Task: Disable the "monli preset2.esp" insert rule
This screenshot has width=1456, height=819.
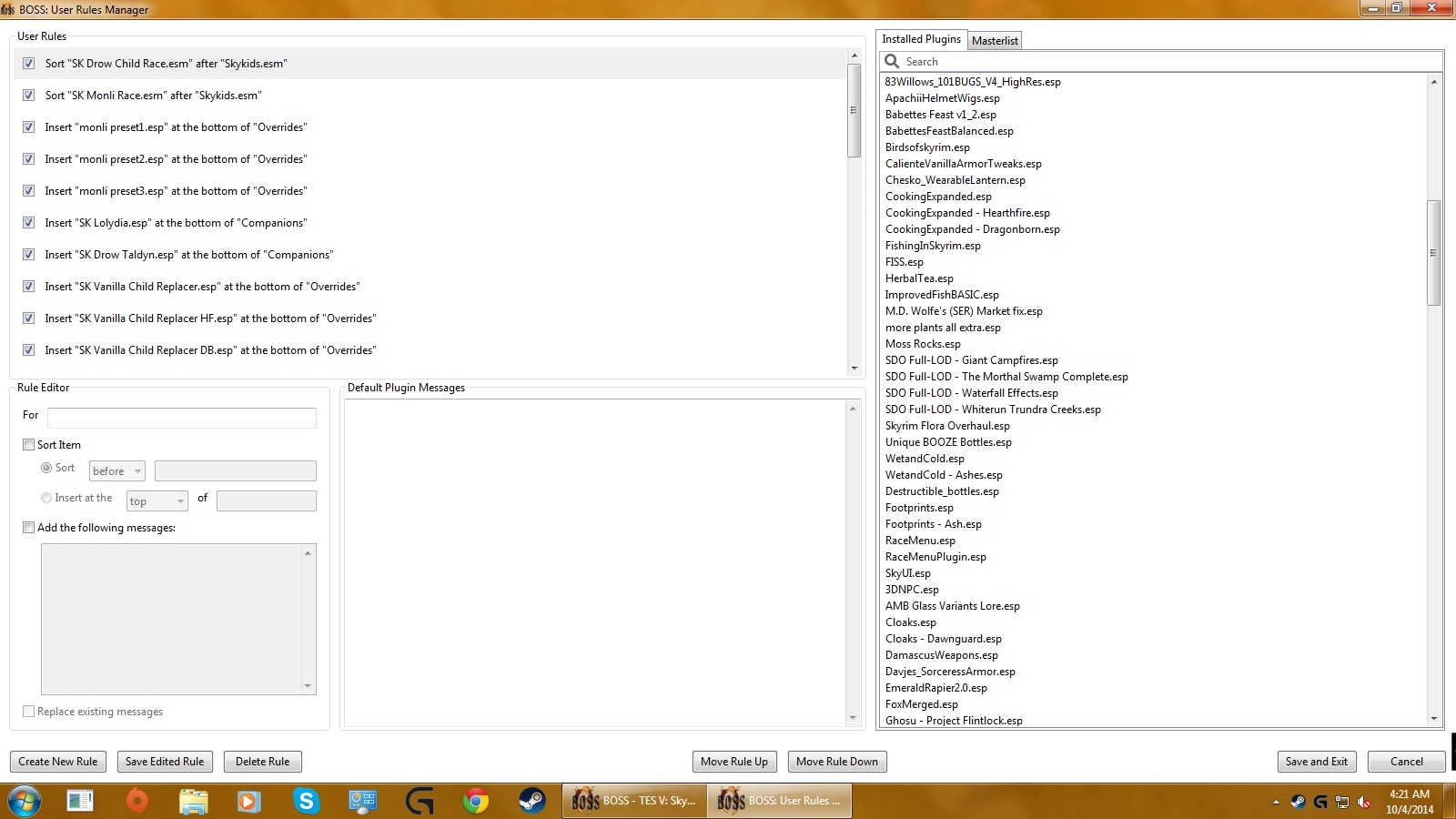Action: (x=28, y=159)
